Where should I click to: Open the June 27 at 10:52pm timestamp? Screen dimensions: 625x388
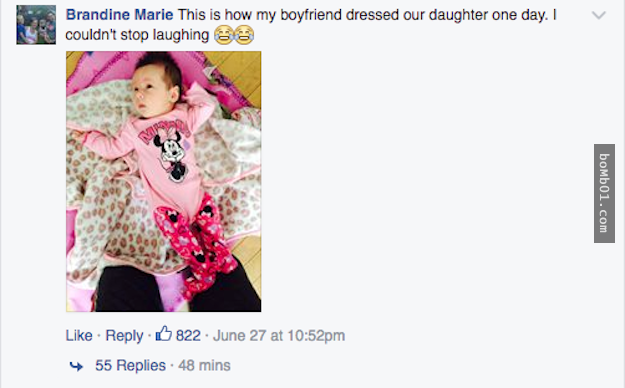[279, 335]
